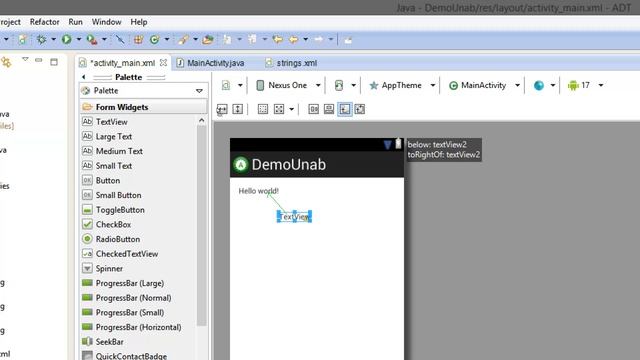Click the left panel maximize icon

(54, 62)
